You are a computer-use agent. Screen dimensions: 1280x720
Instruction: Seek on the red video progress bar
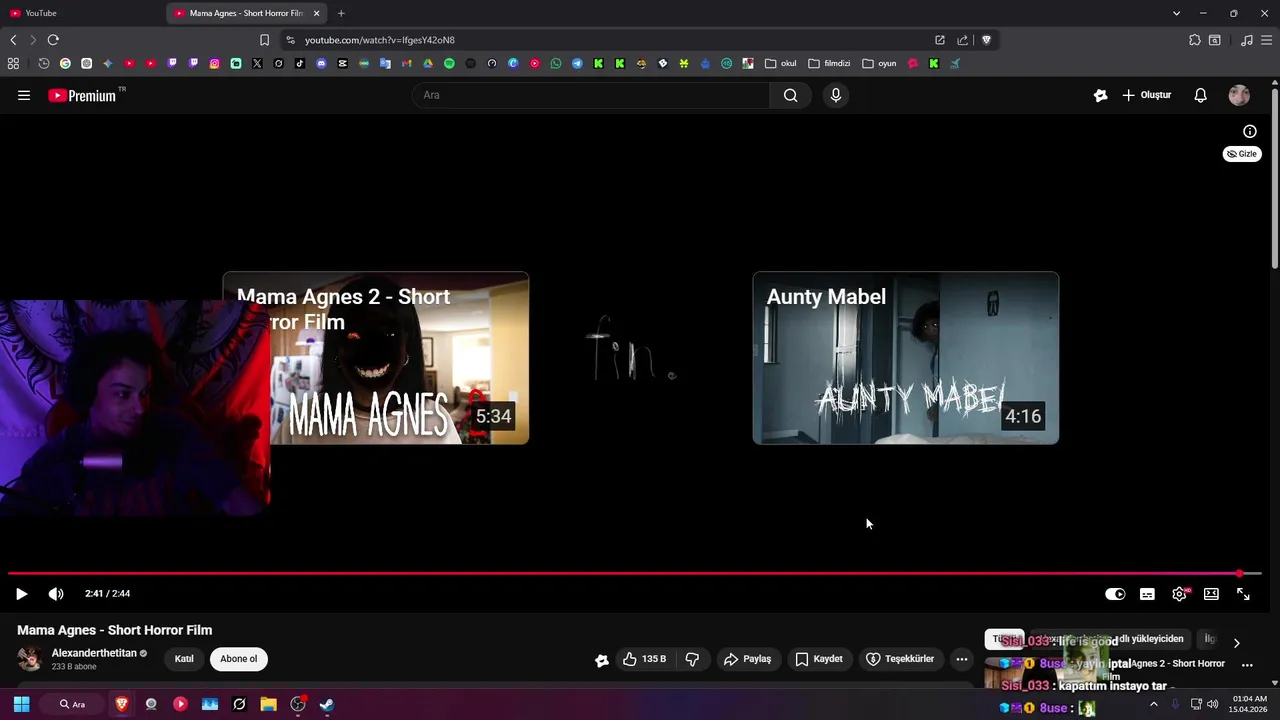635,574
